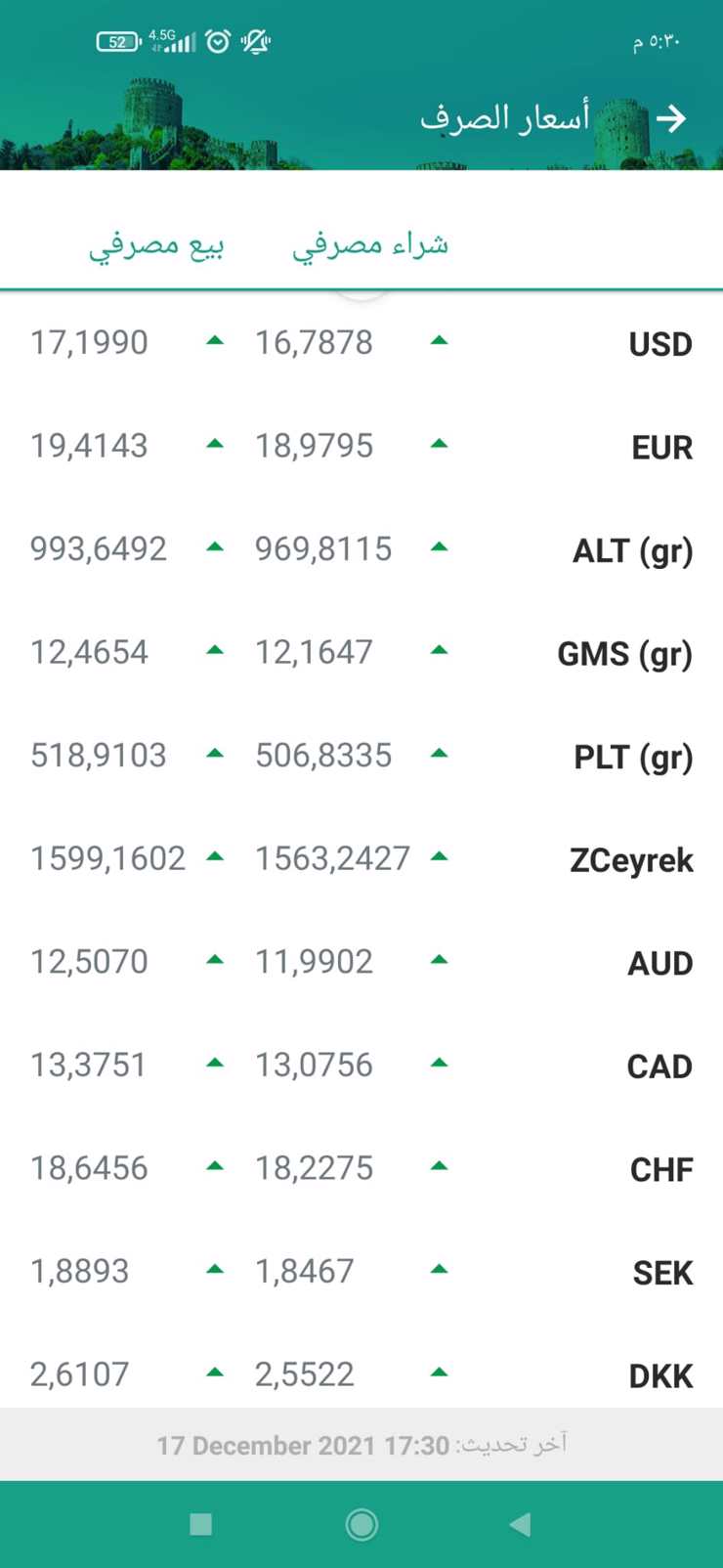Tap the up arrow beside EUR selling rate
The image size is (723, 1568).
[x=215, y=445]
